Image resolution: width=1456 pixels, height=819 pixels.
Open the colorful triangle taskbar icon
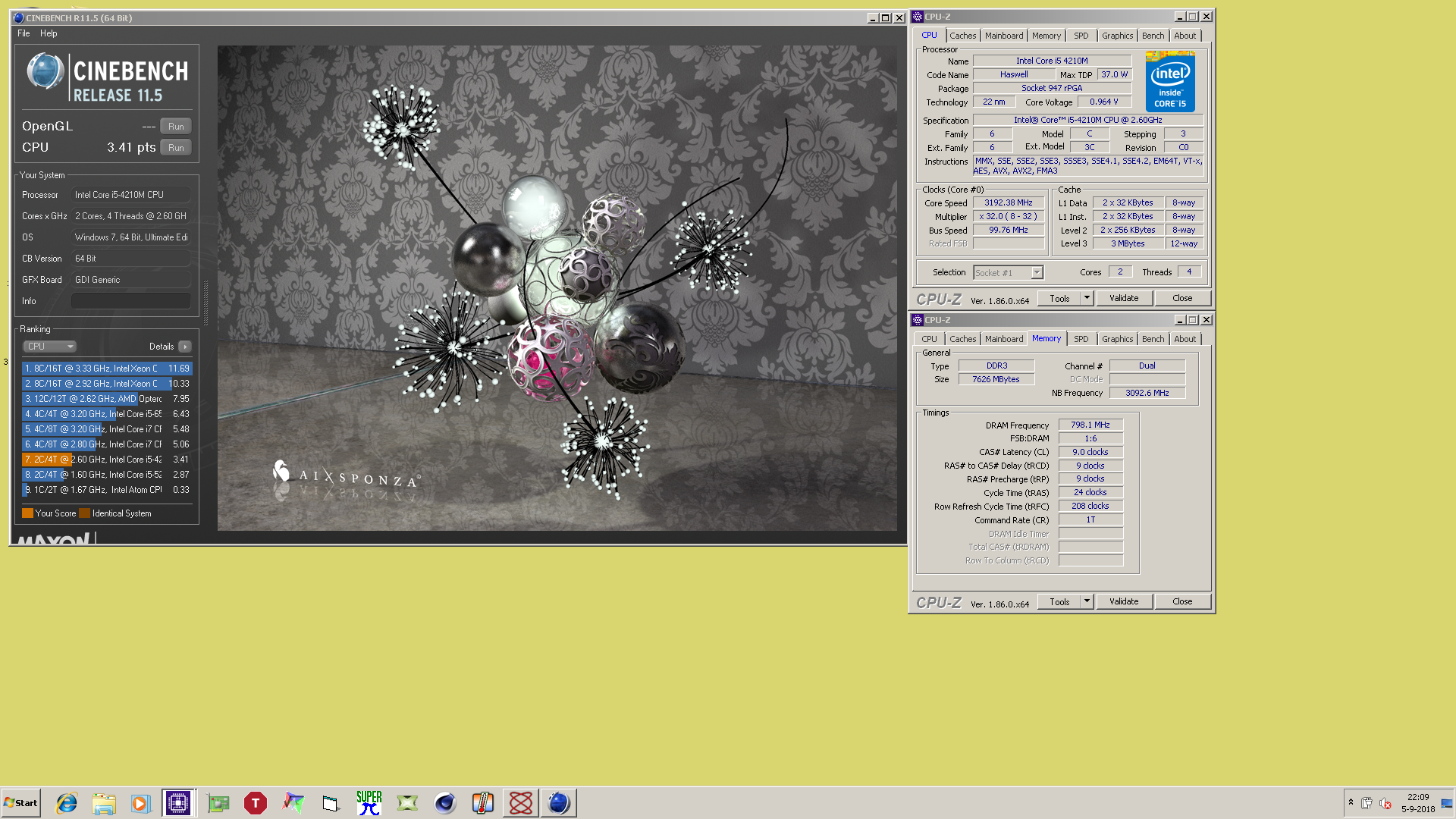pyautogui.click(x=293, y=803)
